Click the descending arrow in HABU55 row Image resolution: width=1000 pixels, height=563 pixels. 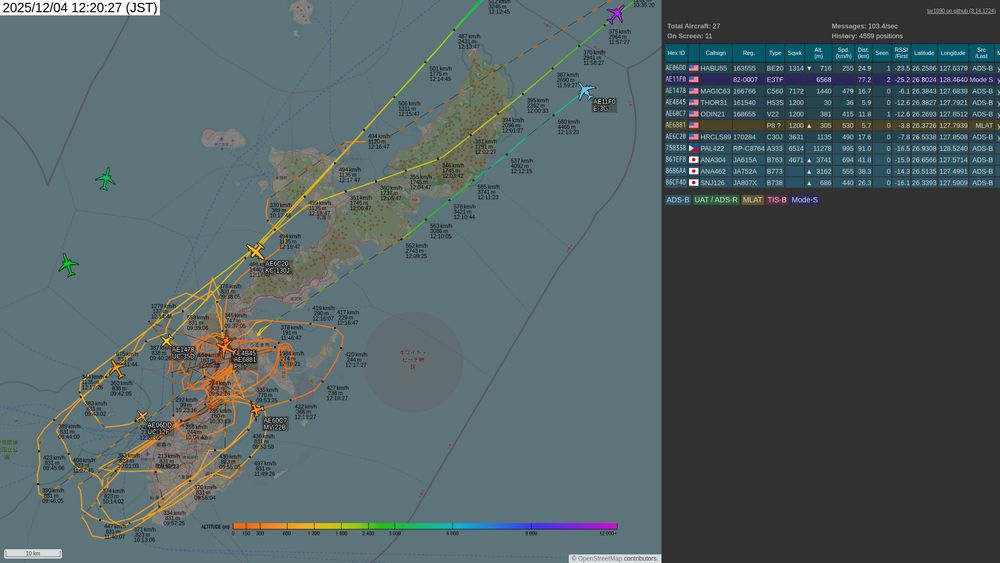(x=809, y=68)
